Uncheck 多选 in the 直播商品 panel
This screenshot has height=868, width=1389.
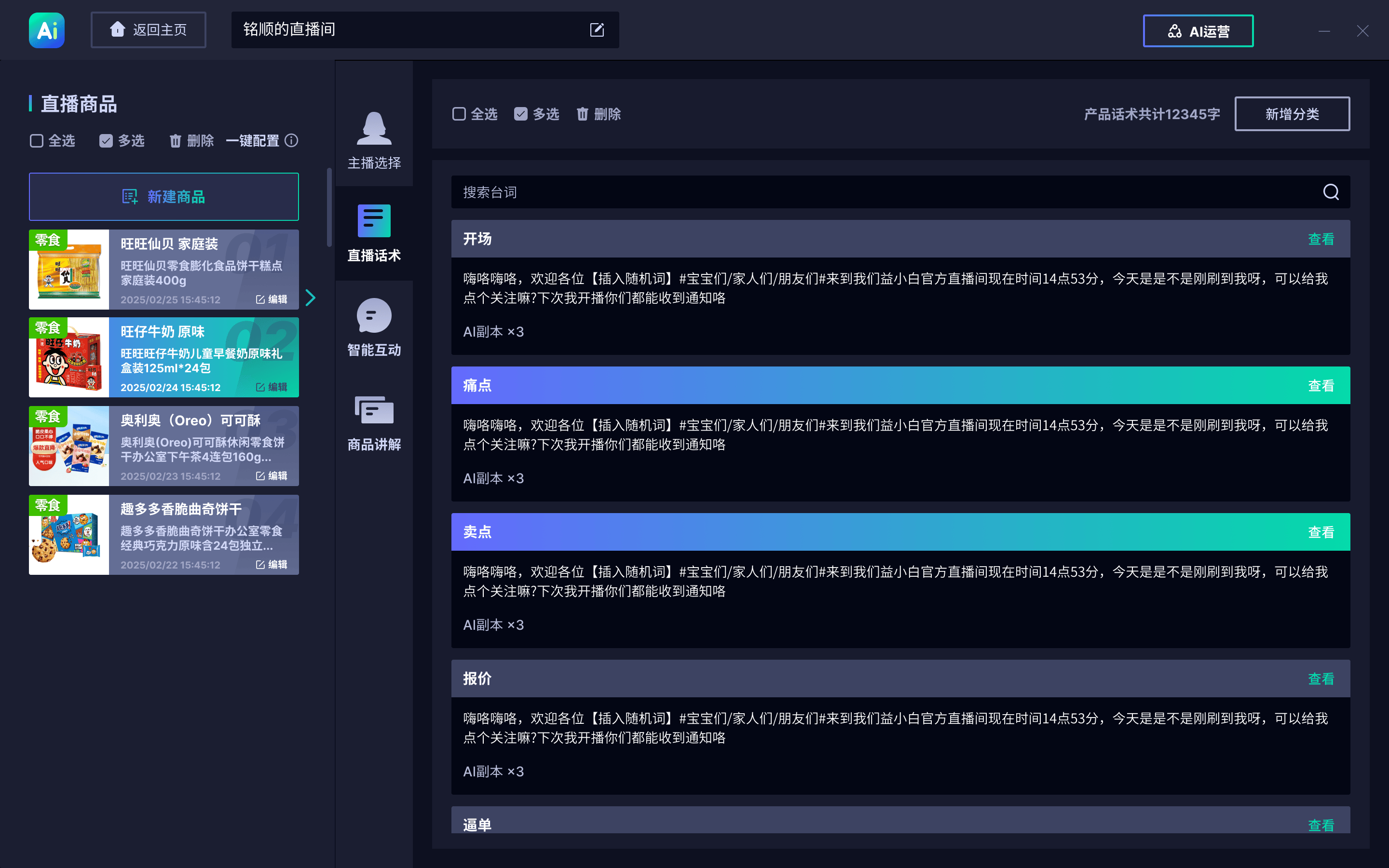pyautogui.click(x=106, y=141)
